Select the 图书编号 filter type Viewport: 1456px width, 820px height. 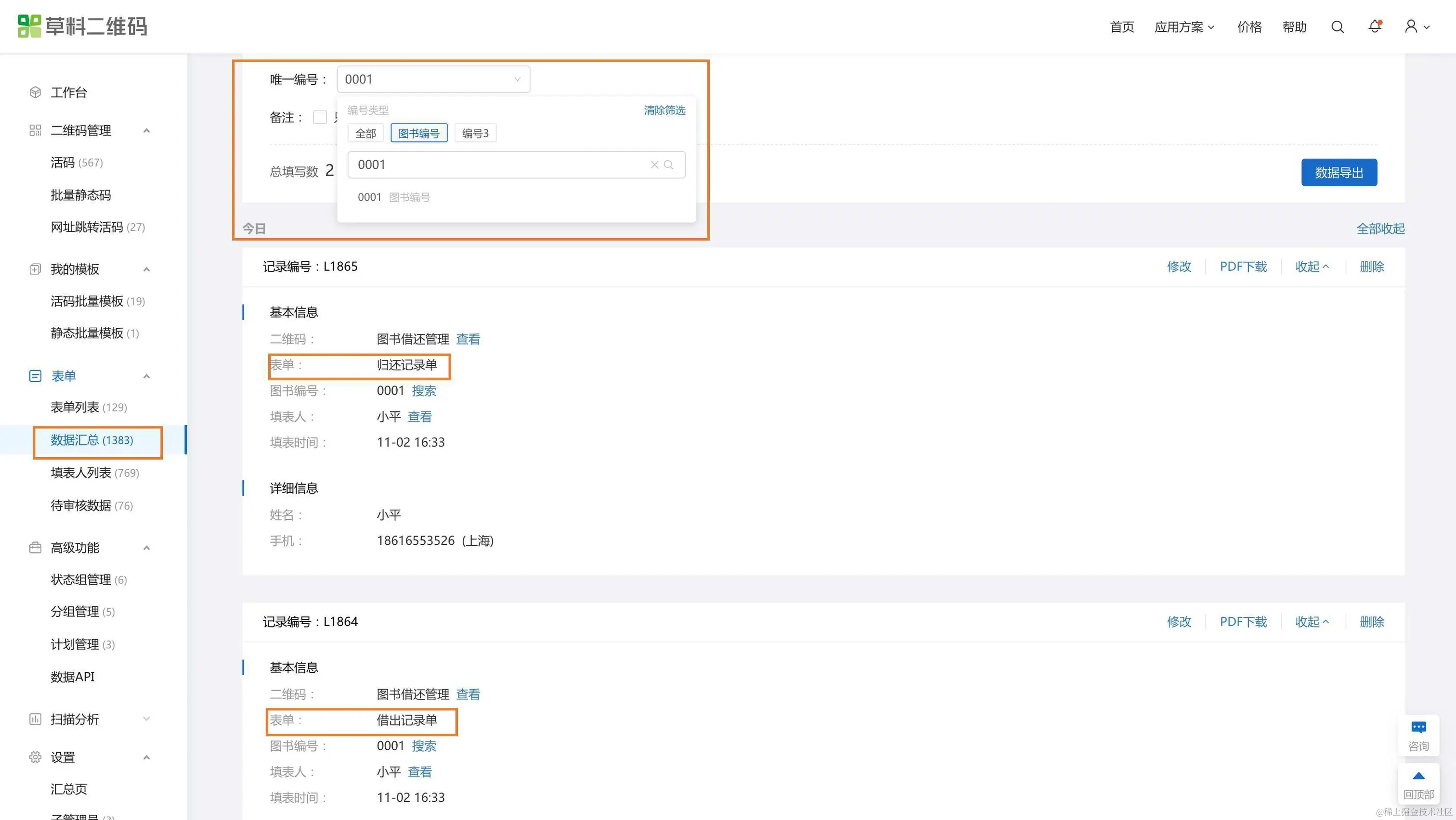419,133
